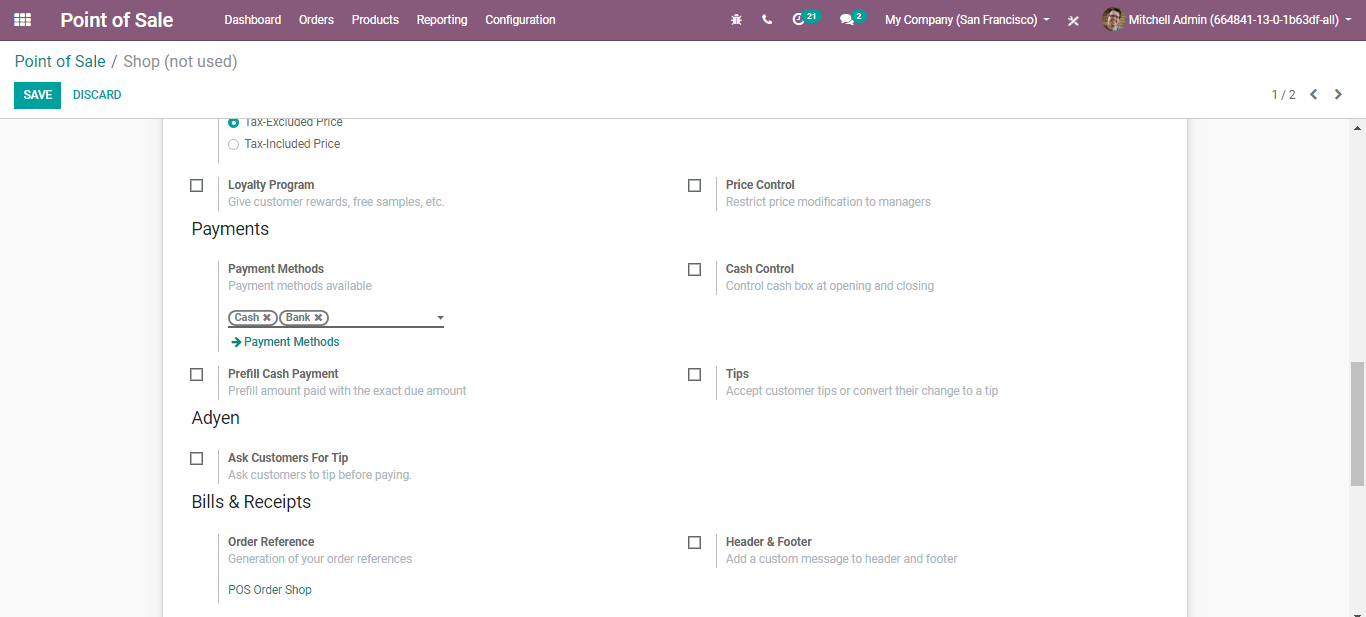
Task: Click the close X icon near company name
Action: tap(1073, 20)
